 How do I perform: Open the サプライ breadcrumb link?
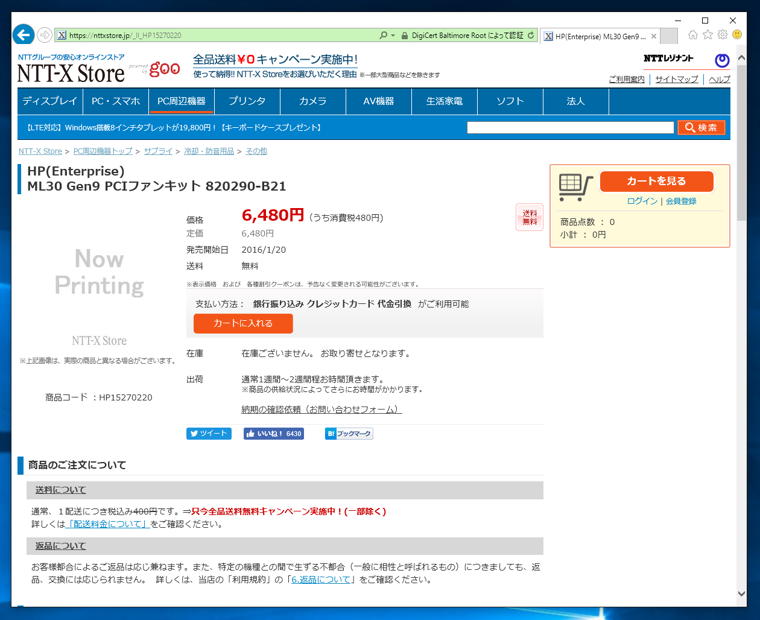158,151
